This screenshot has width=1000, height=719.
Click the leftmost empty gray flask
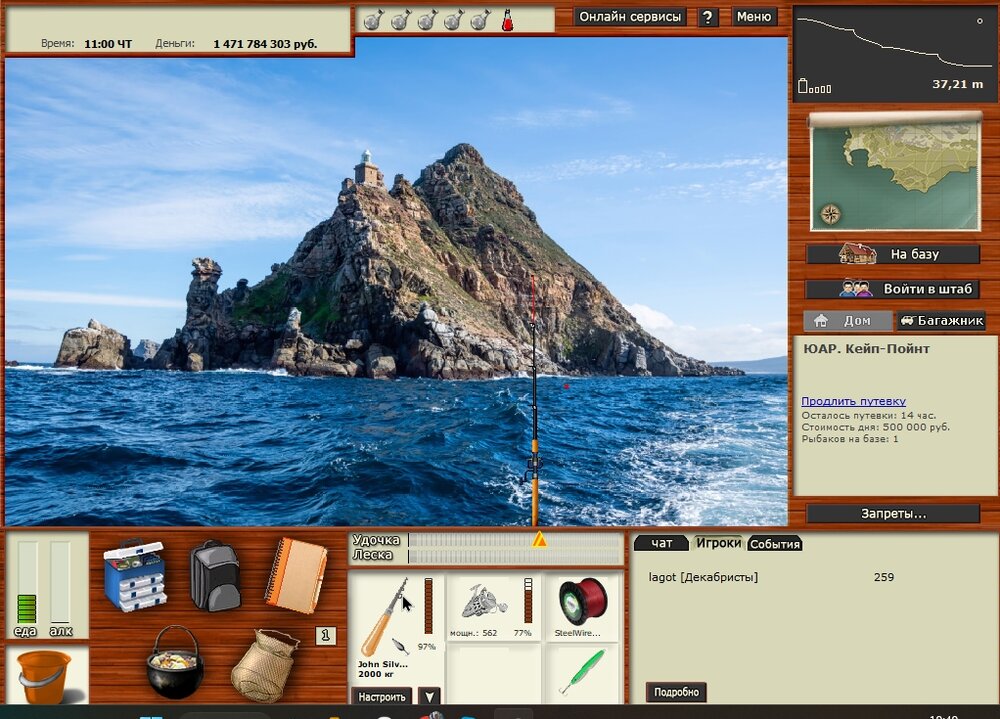click(372, 20)
